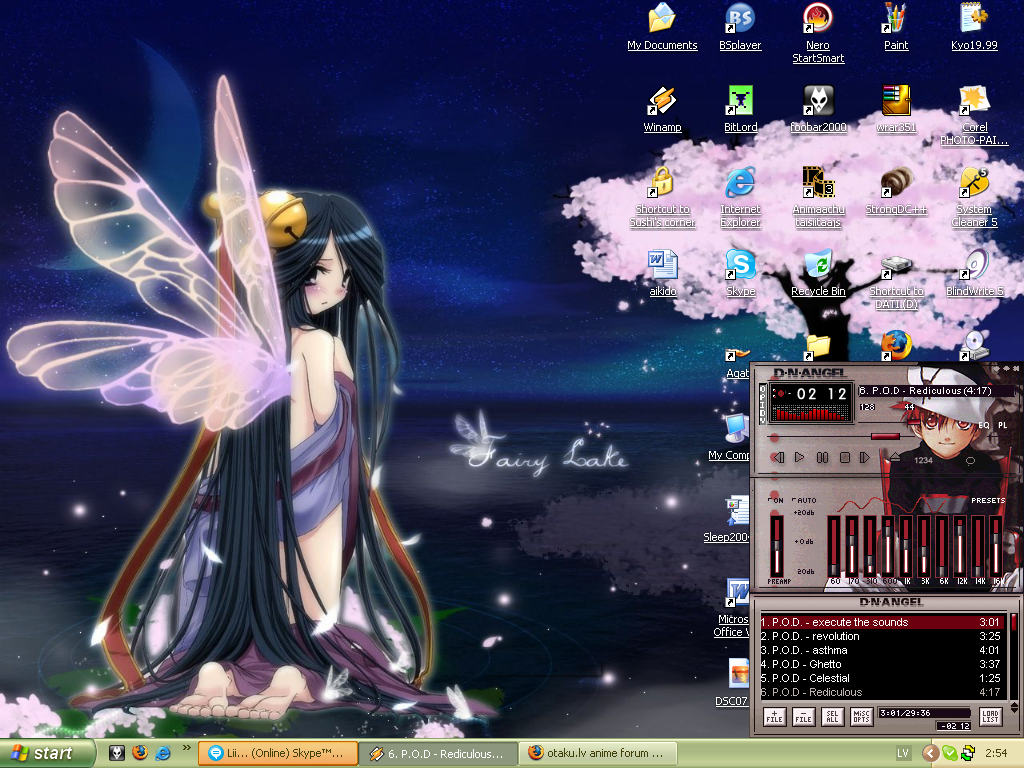This screenshot has height=768, width=1024.
Task: Open the playlist - FILE remove menu
Action: [803, 717]
